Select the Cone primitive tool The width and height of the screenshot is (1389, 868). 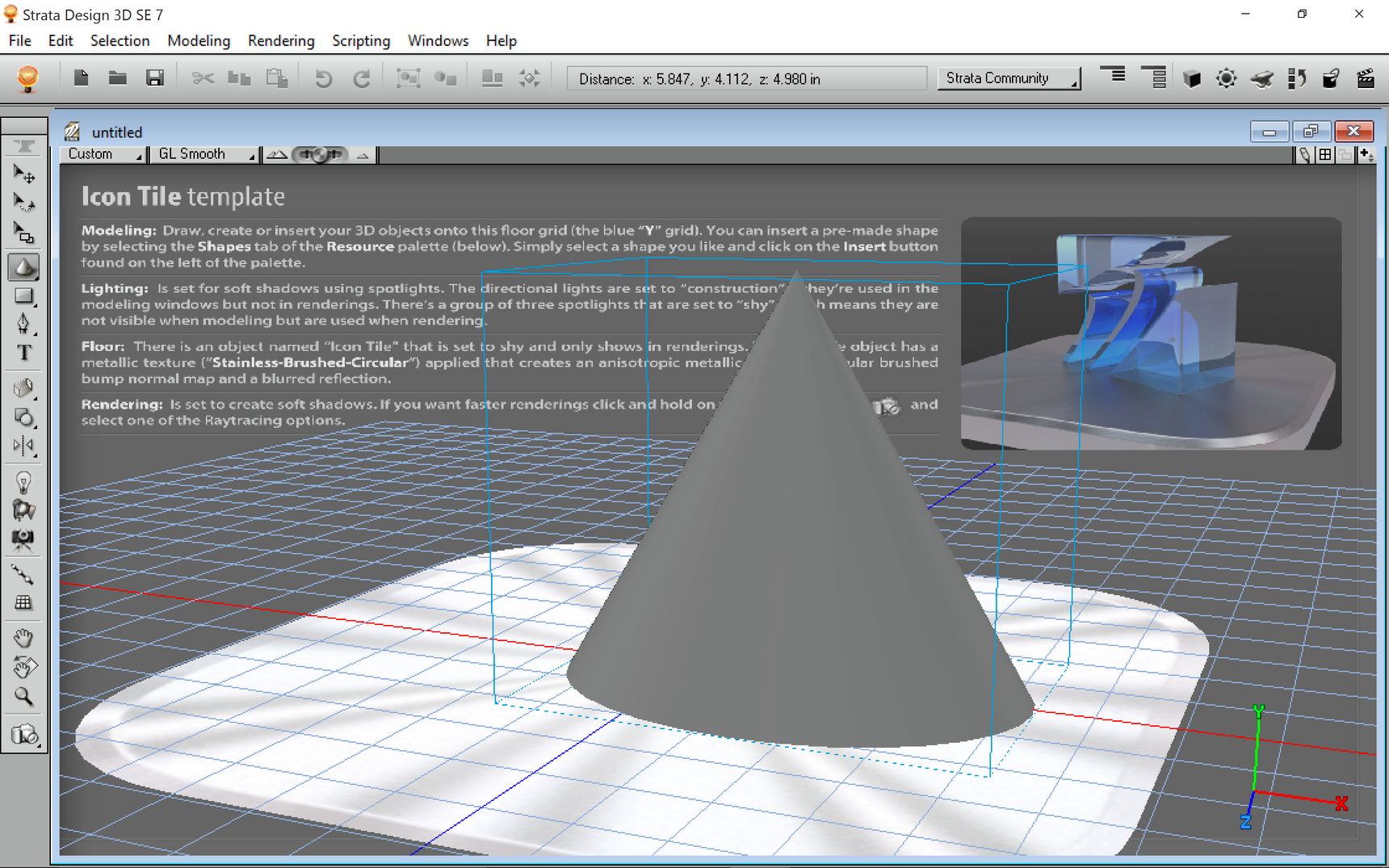click(x=24, y=267)
